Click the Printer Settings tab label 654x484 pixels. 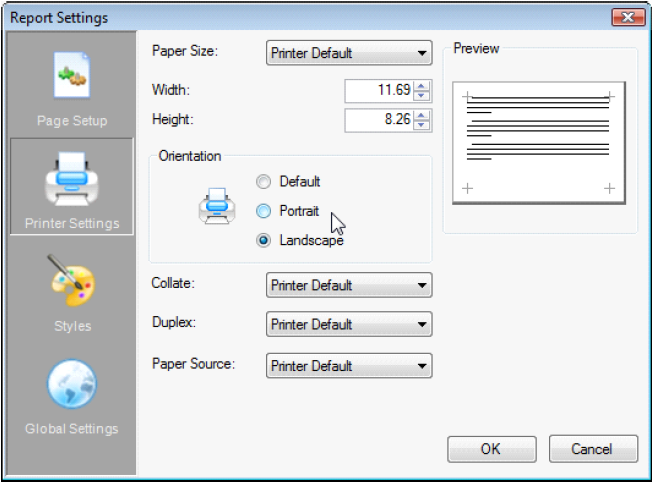pyautogui.click(x=72, y=224)
